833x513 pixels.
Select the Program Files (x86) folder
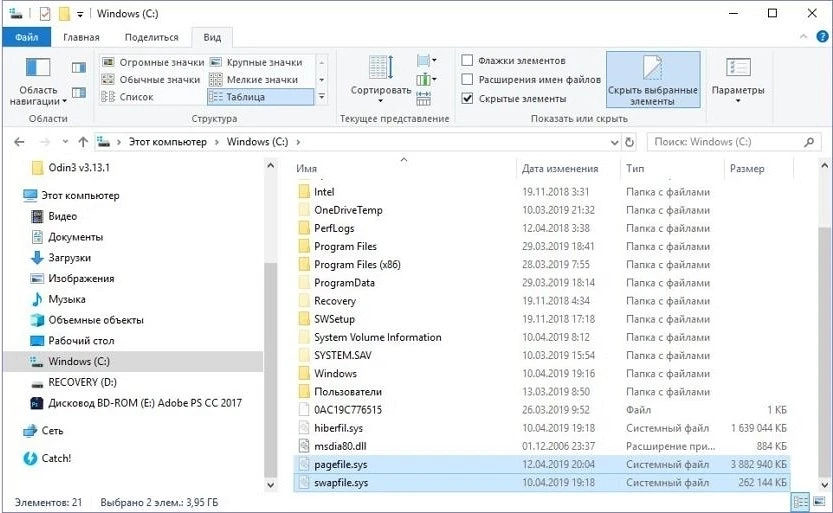click(x=357, y=264)
